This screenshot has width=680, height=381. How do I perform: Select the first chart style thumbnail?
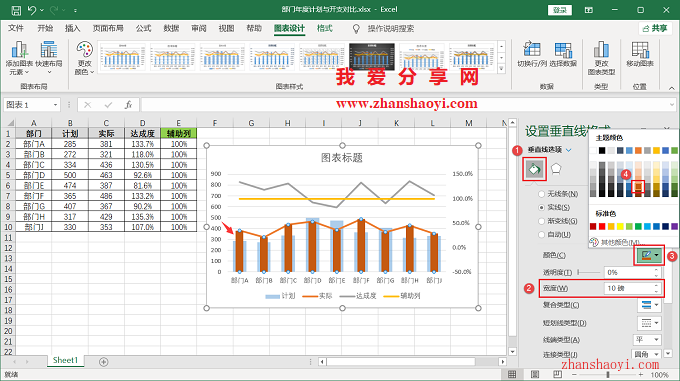pyautogui.click(x=122, y=57)
